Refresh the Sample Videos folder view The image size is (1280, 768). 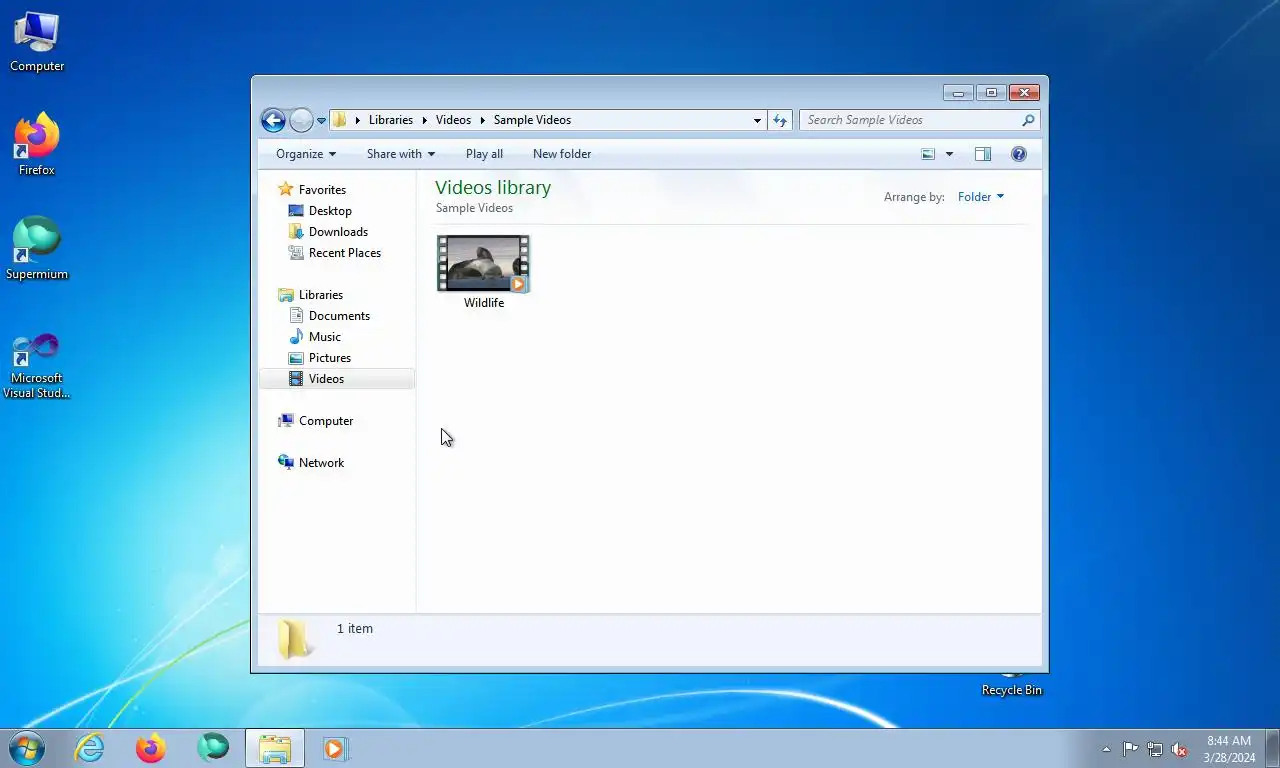tap(780, 120)
